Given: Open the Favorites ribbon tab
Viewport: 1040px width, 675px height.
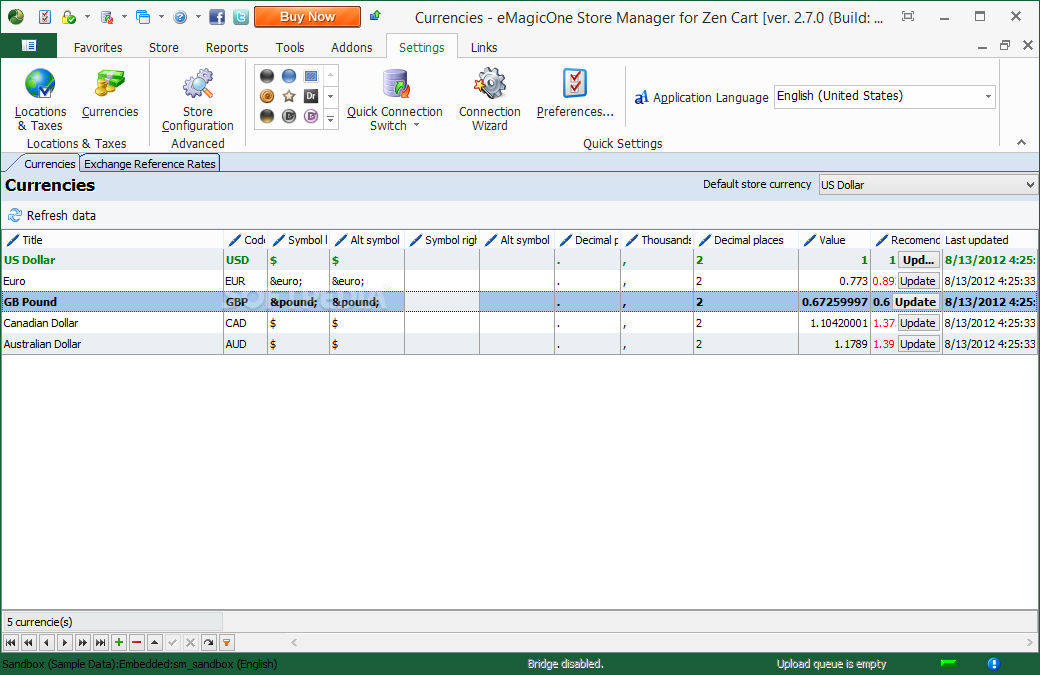Looking at the screenshot, I should (x=98, y=47).
